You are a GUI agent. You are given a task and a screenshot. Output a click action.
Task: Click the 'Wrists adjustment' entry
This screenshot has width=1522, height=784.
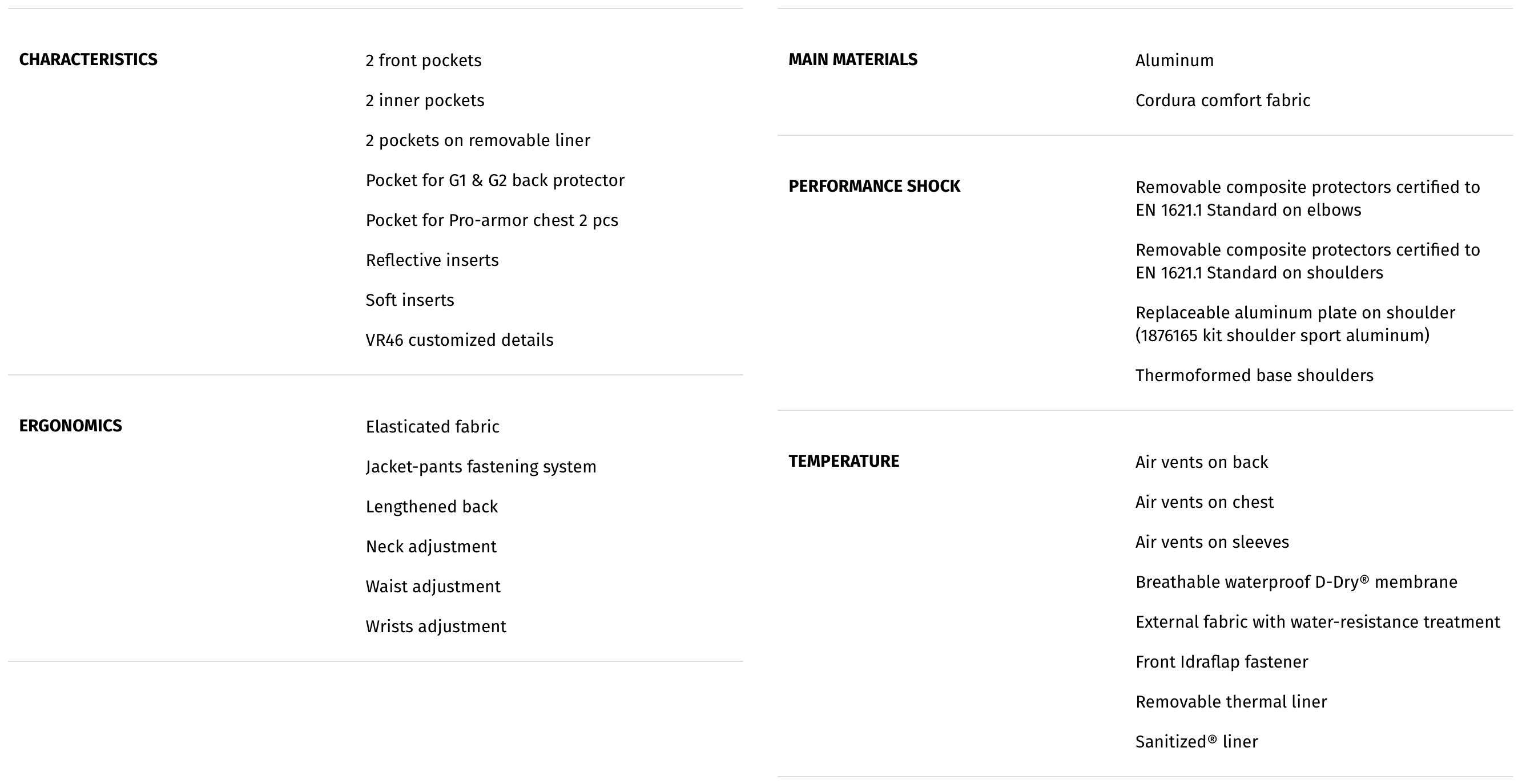pos(436,627)
